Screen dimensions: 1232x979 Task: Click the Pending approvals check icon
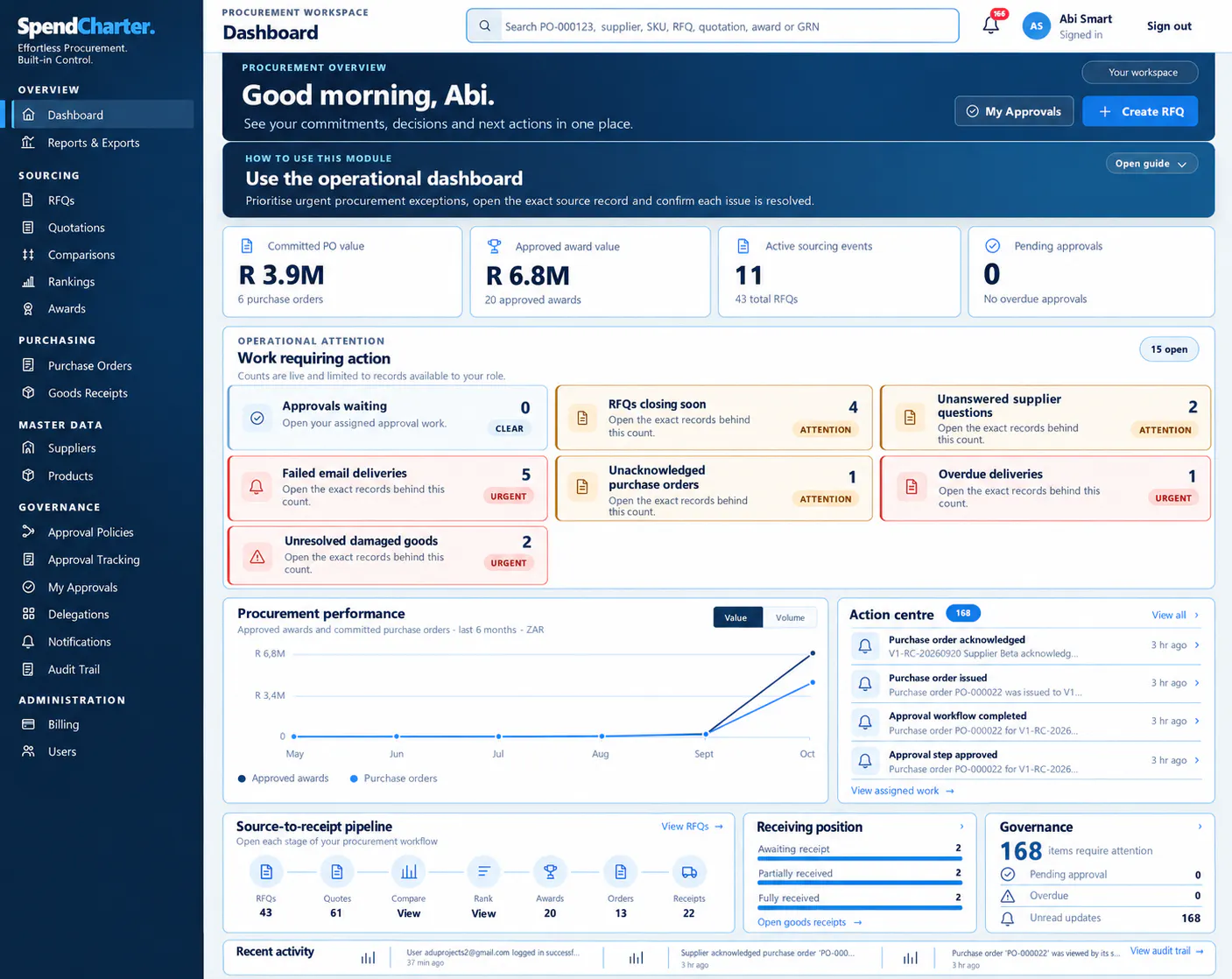pyautogui.click(x=993, y=246)
